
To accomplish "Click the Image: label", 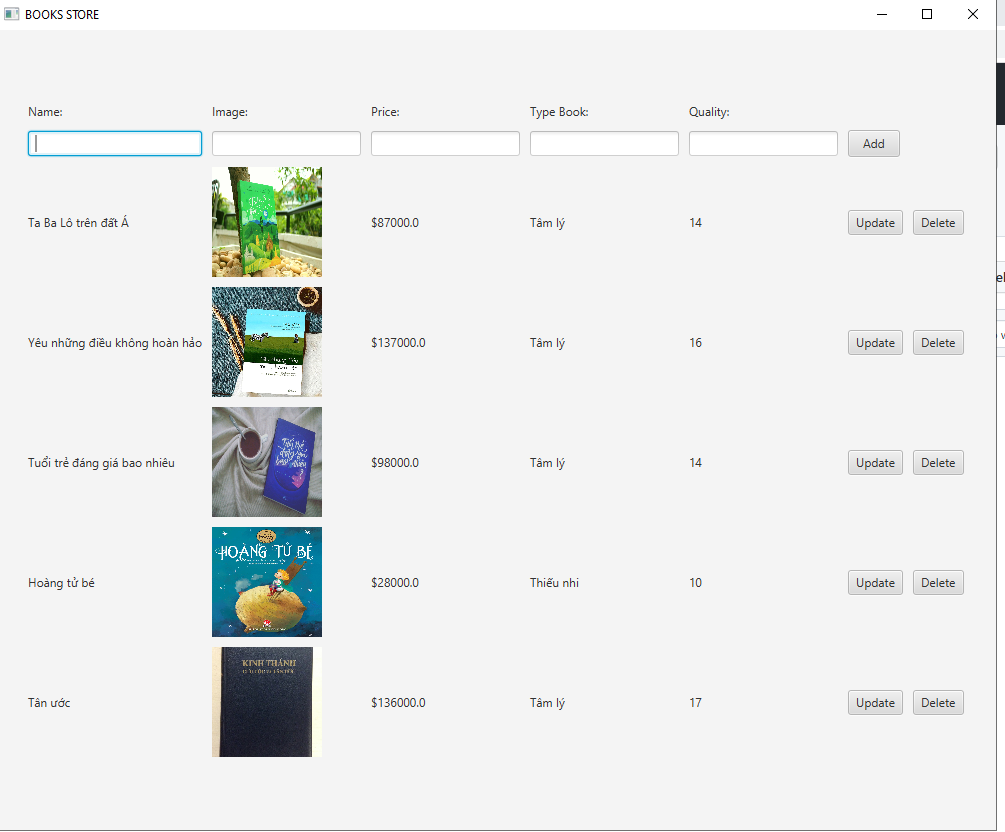I will coord(229,112).
